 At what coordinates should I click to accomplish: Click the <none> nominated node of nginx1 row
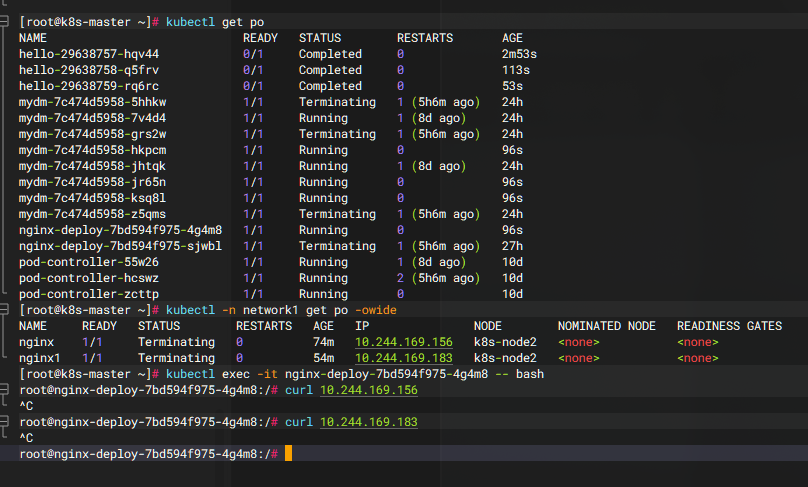579,358
